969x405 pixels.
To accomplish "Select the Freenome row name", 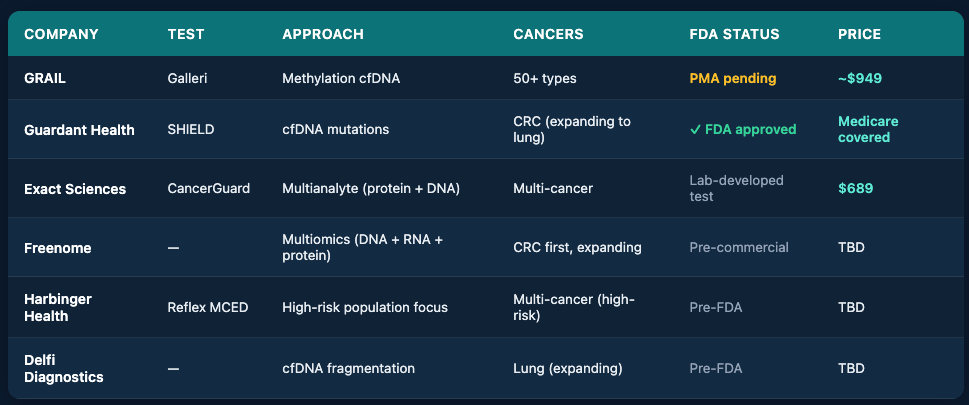I will pyautogui.click(x=57, y=247).
